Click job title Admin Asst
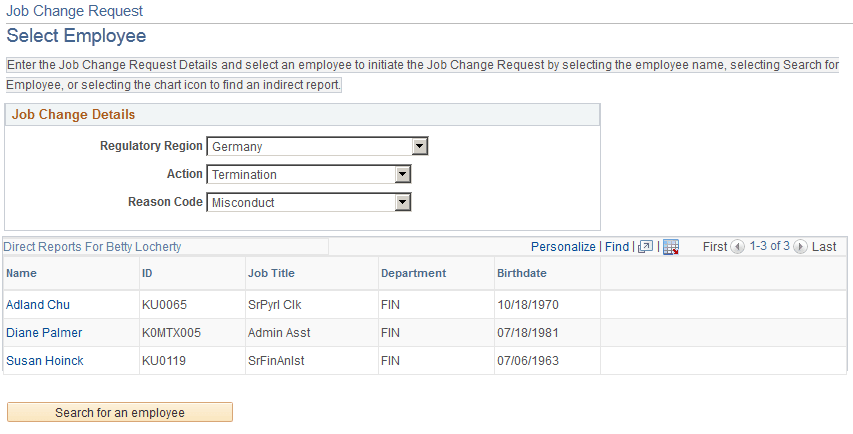 coord(279,333)
